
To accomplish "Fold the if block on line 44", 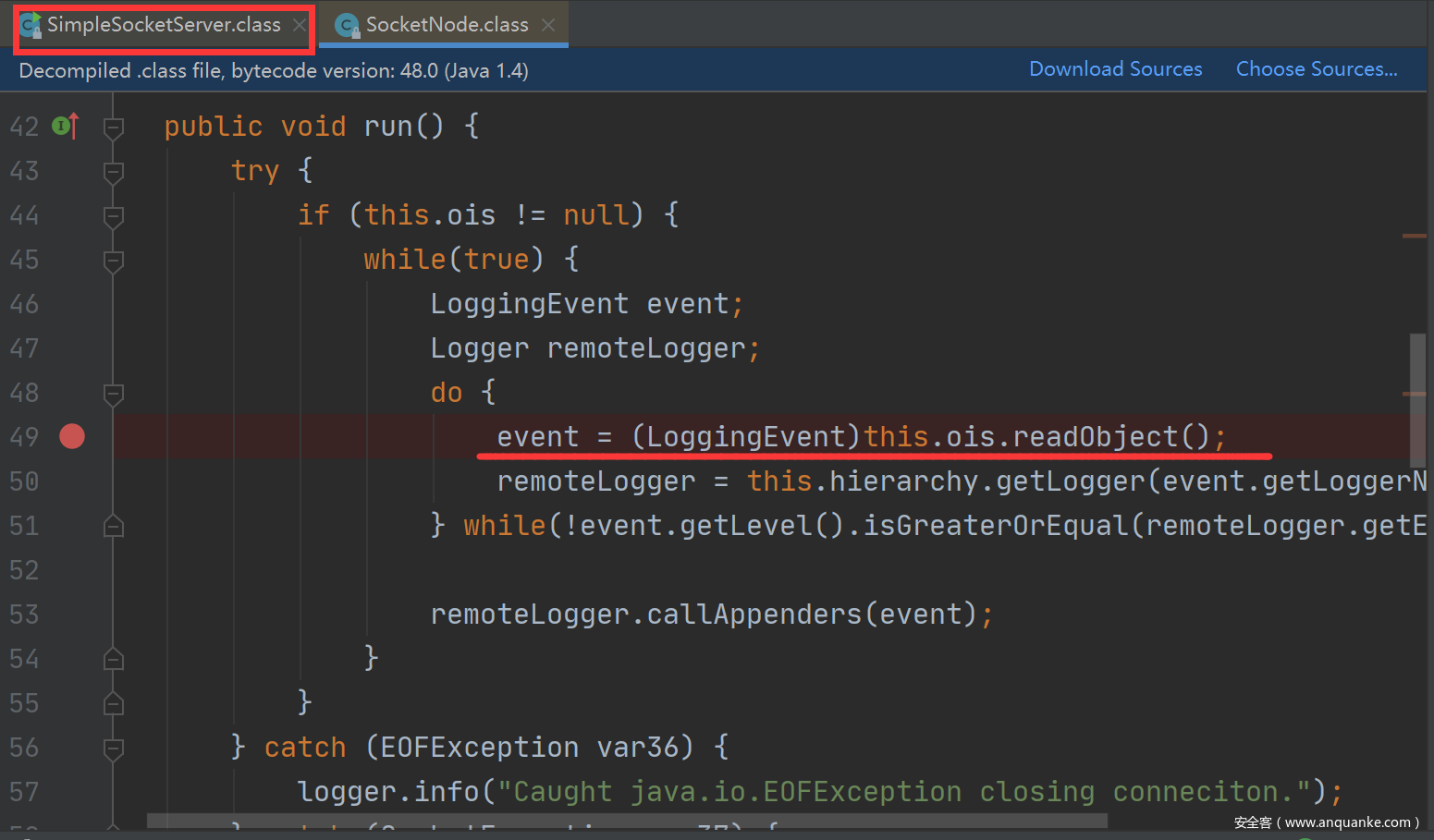I will 114,215.
